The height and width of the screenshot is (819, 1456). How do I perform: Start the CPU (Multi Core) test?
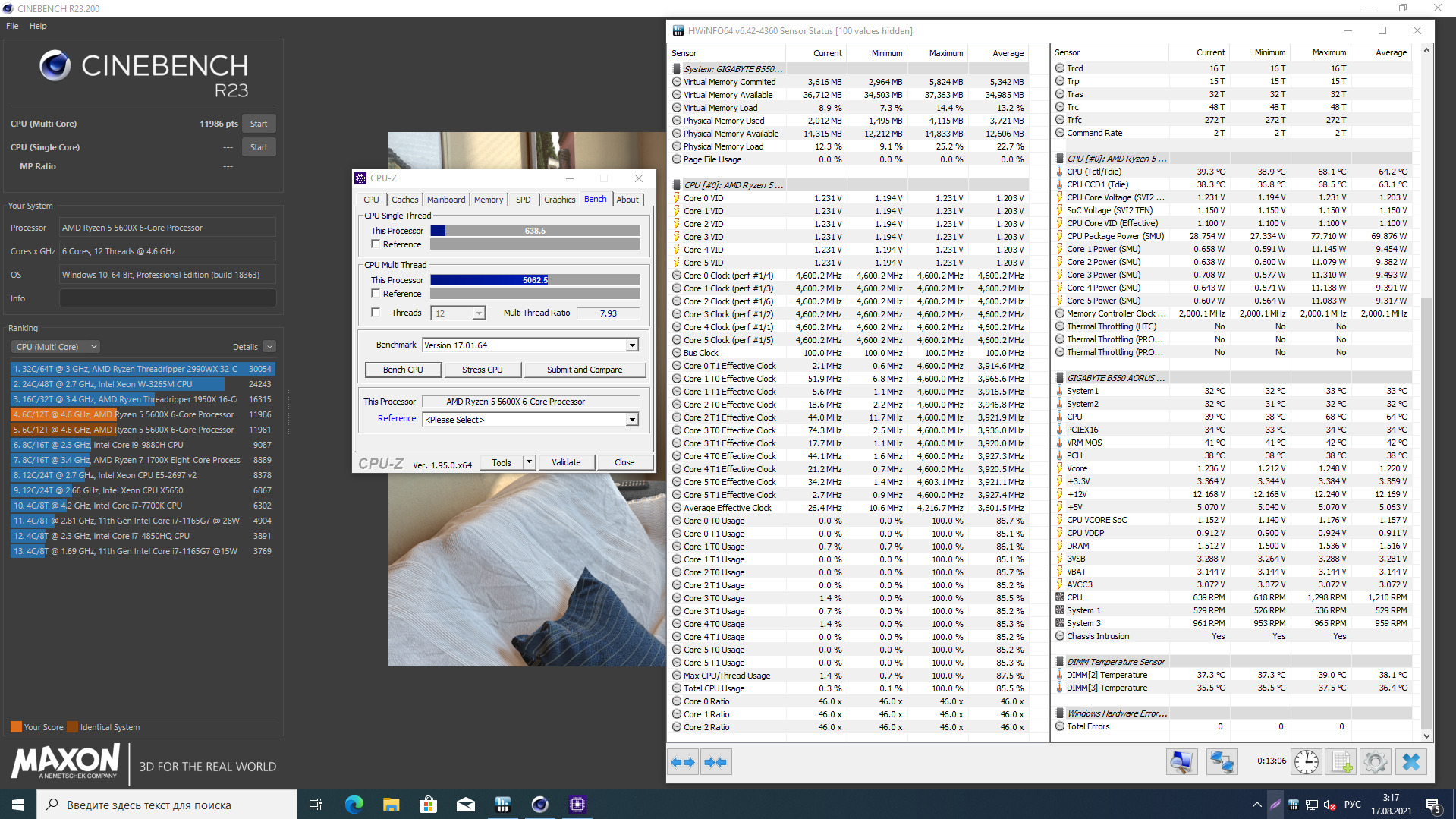pyautogui.click(x=259, y=124)
